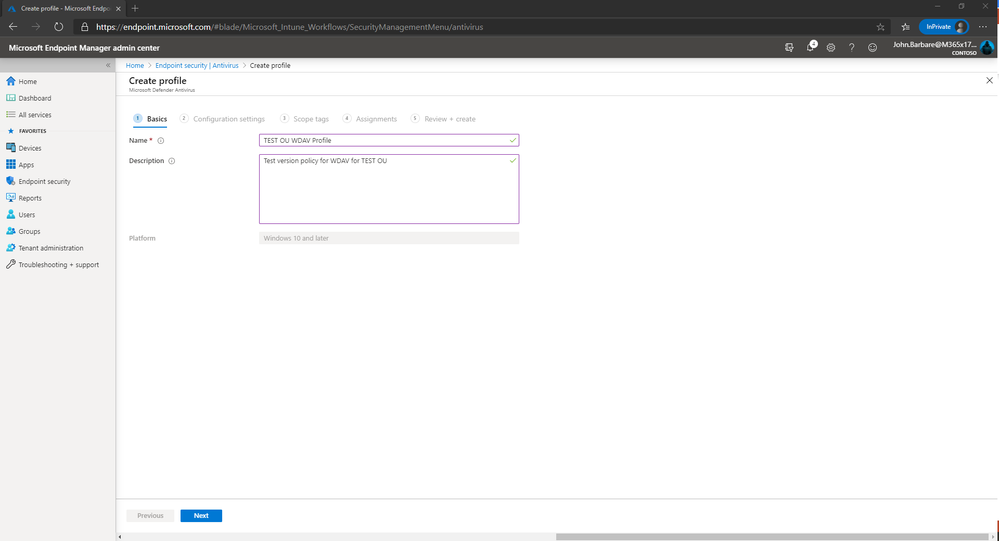
Task: Select the Basics step tab
Action: click(150, 119)
